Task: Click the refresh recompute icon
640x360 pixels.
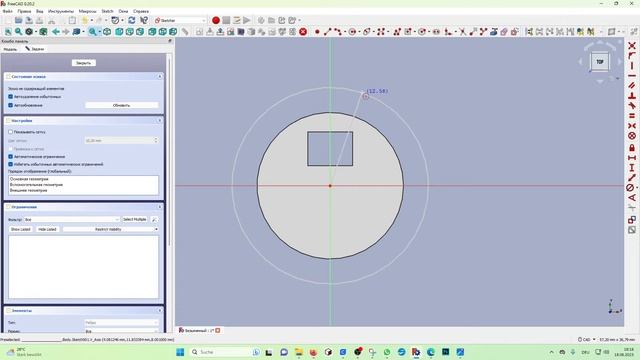Action: 131,20
